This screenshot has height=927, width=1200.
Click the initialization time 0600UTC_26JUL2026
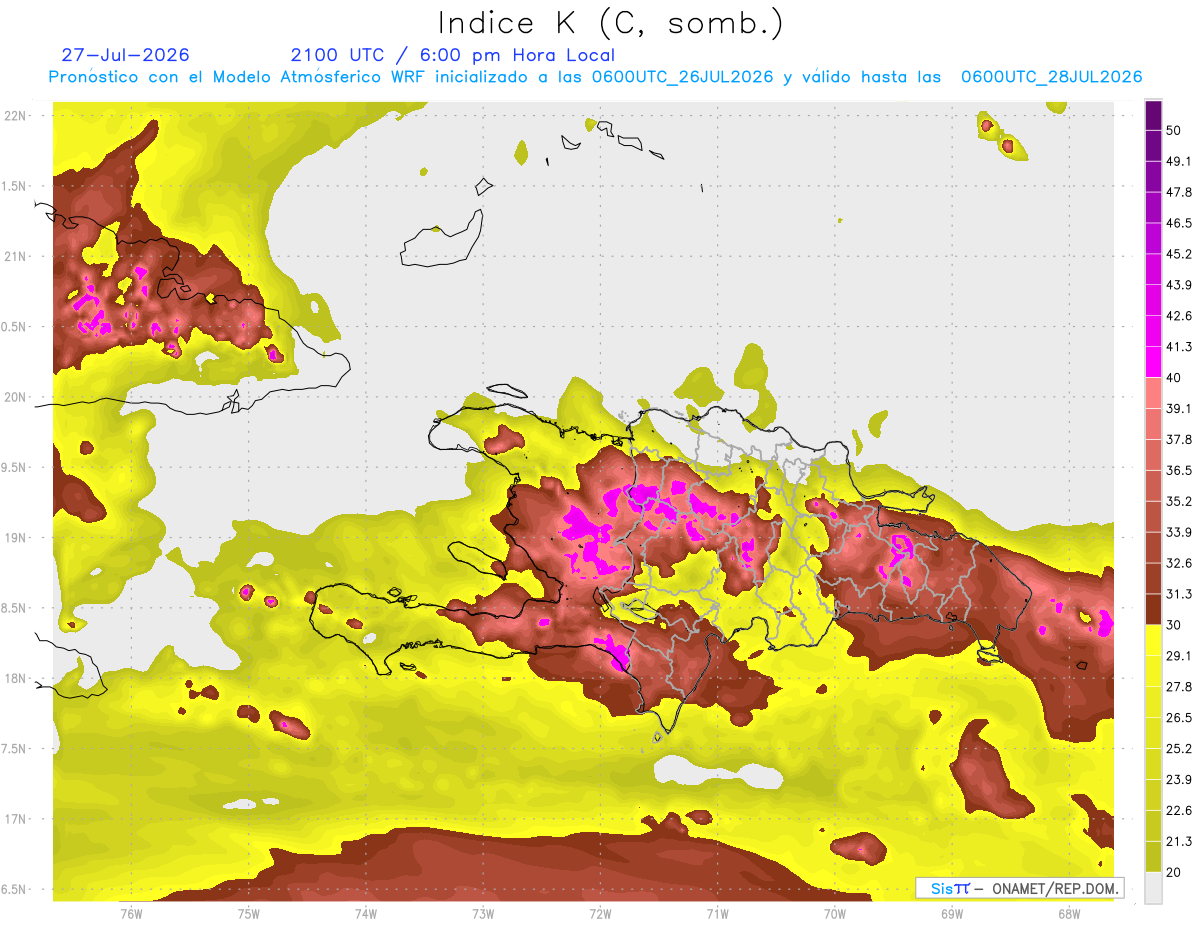[682, 77]
